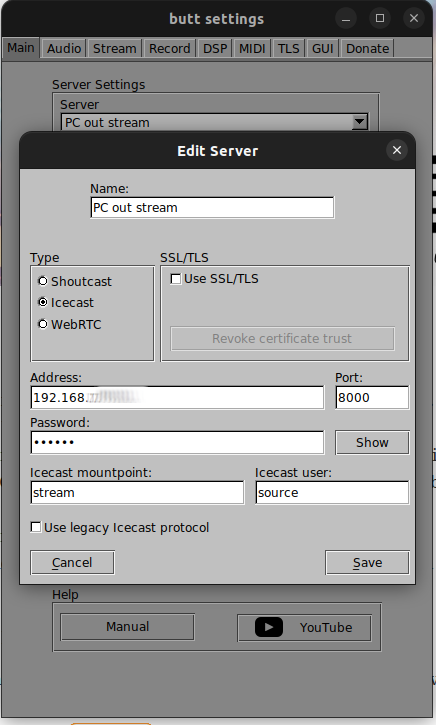Click the Port field showing 8000

[x=372, y=398]
